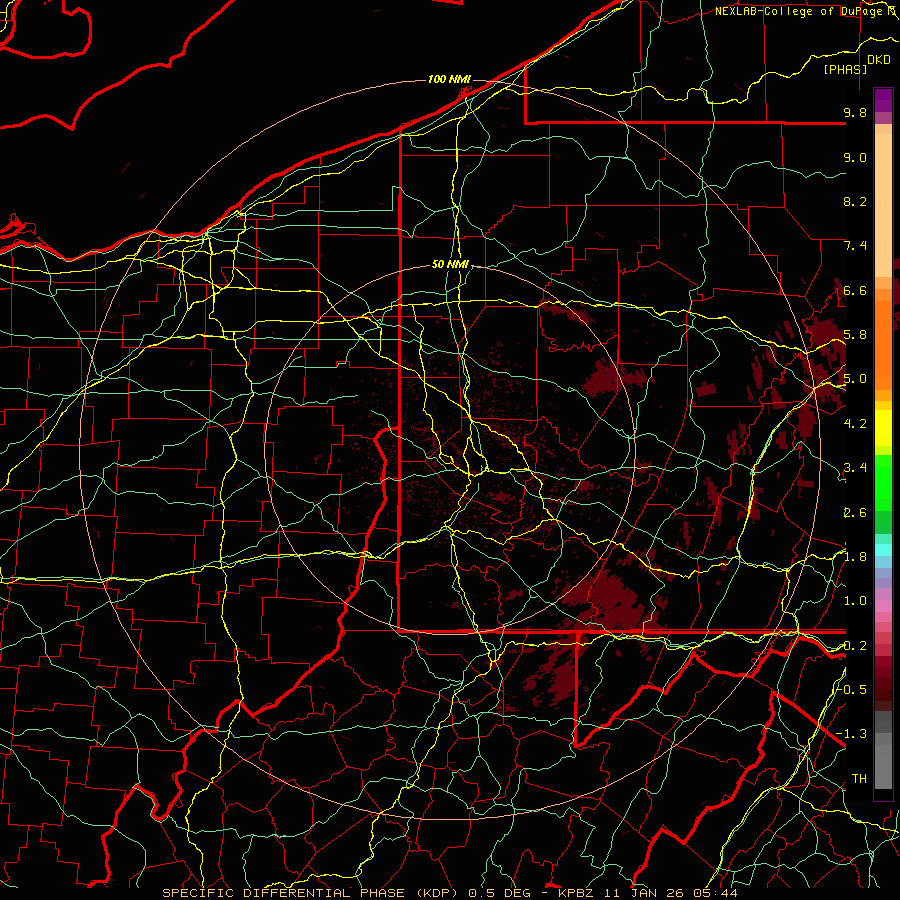Image resolution: width=900 pixels, height=900 pixels.
Task: Pick the yellow segment of the color bar
Action: pyautogui.click(x=883, y=428)
